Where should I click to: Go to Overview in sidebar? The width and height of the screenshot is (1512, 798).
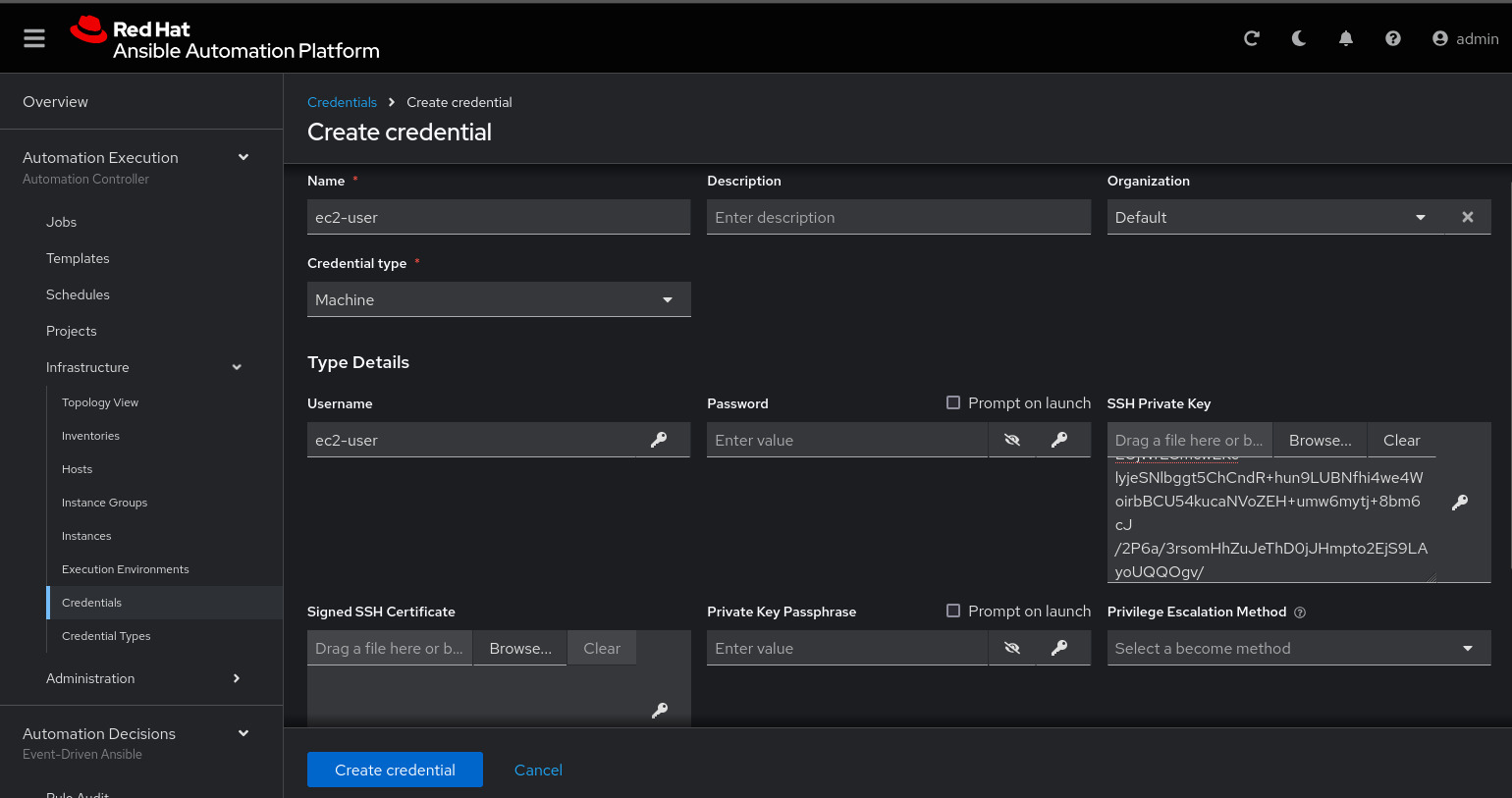pos(55,101)
